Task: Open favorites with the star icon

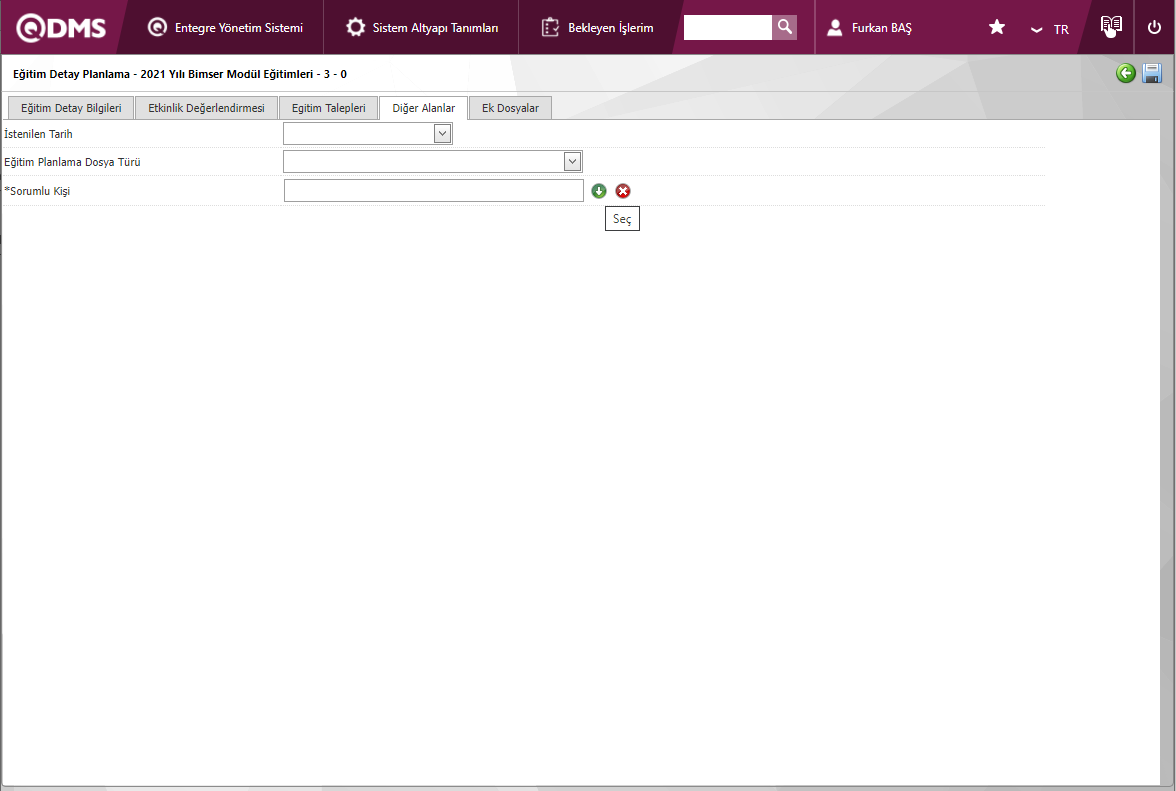Action: point(997,28)
